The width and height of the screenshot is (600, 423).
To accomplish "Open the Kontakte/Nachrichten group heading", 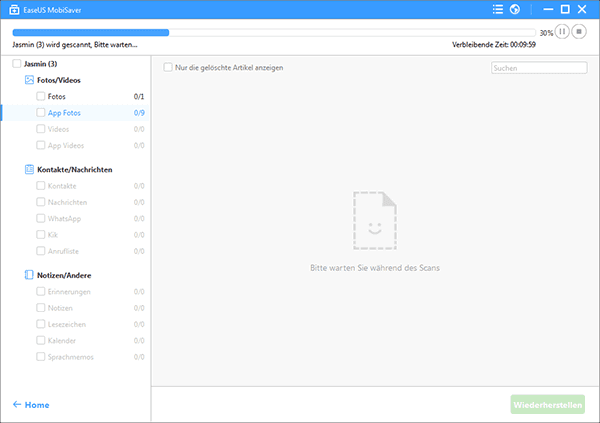I will pyautogui.click(x=75, y=170).
